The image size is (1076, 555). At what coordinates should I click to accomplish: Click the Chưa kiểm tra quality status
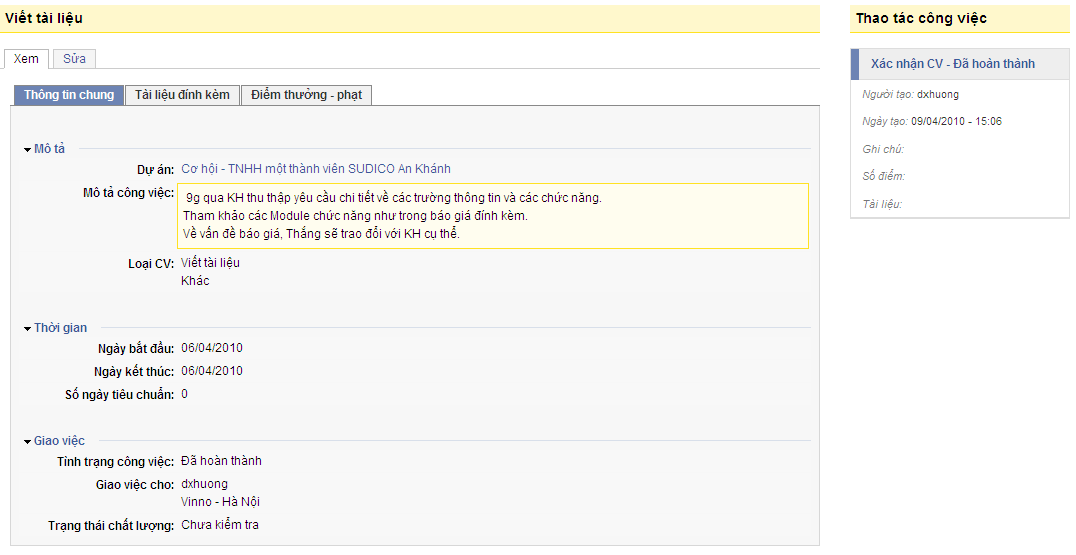(x=220, y=525)
